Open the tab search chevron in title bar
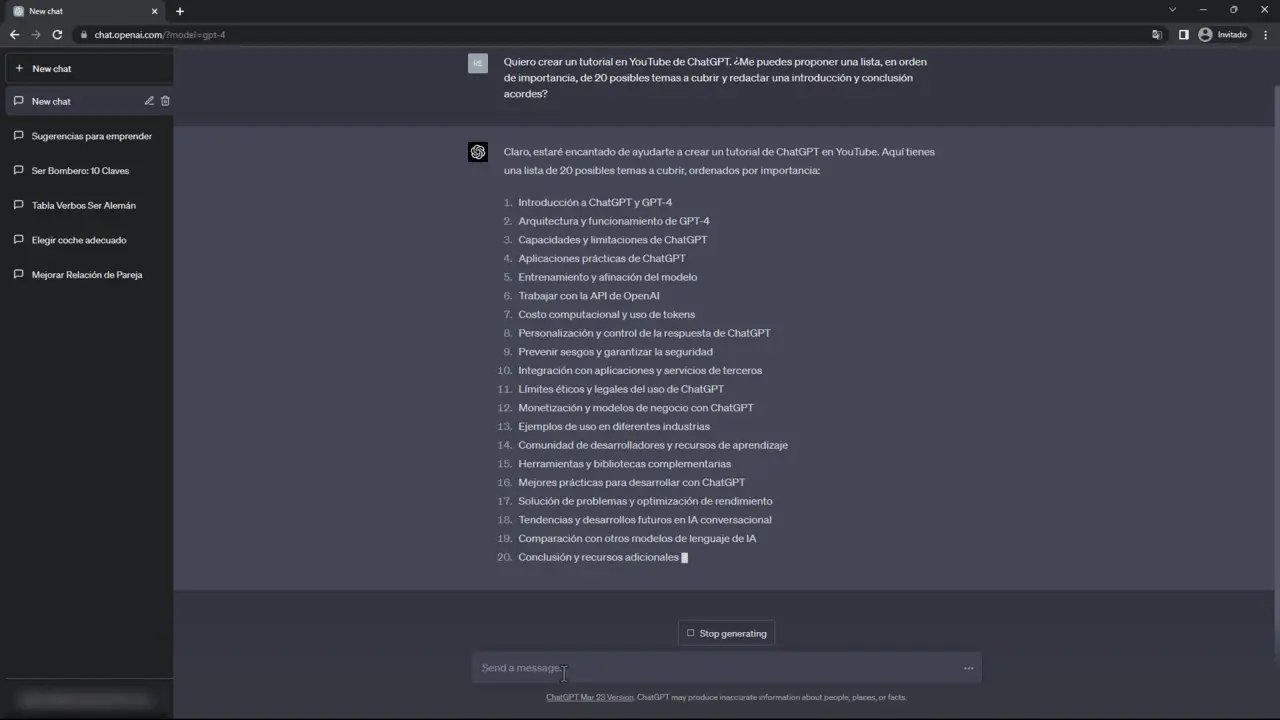Image resolution: width=1280 pixels, height=720 pixels. pyautogui.click(x=1172, y=10)
